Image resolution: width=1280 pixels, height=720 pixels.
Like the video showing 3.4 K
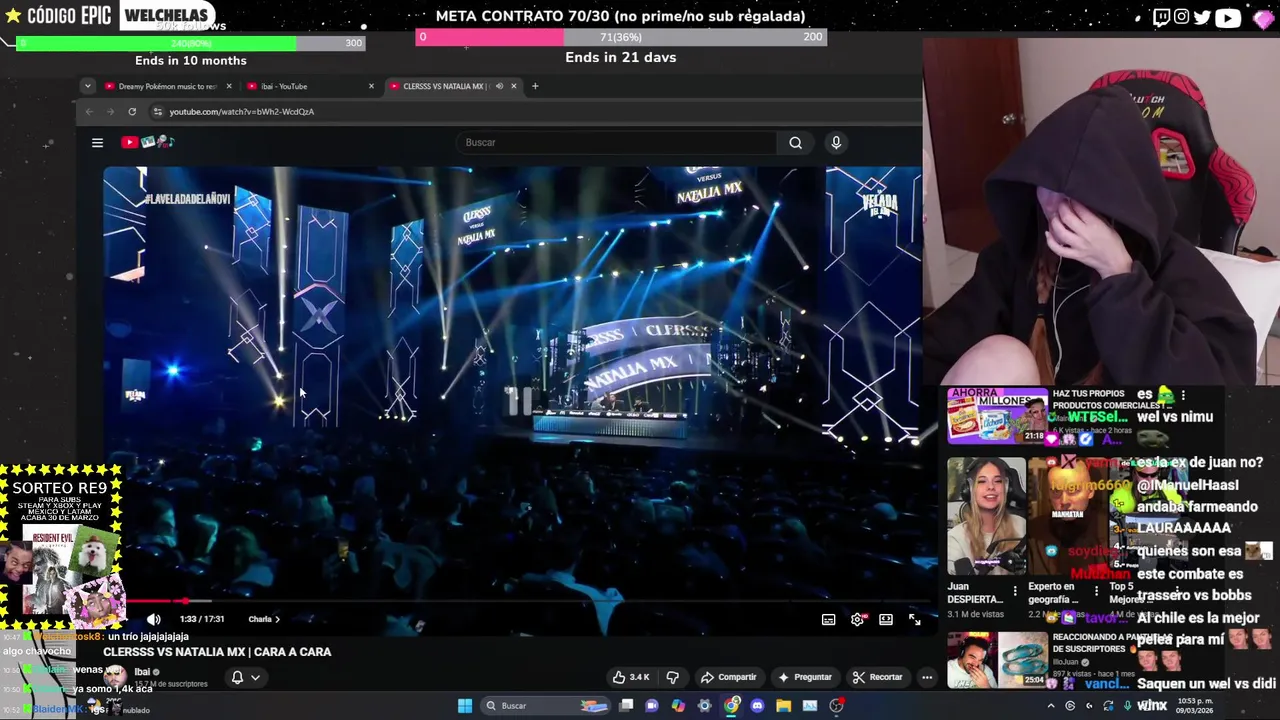point(631,677)
